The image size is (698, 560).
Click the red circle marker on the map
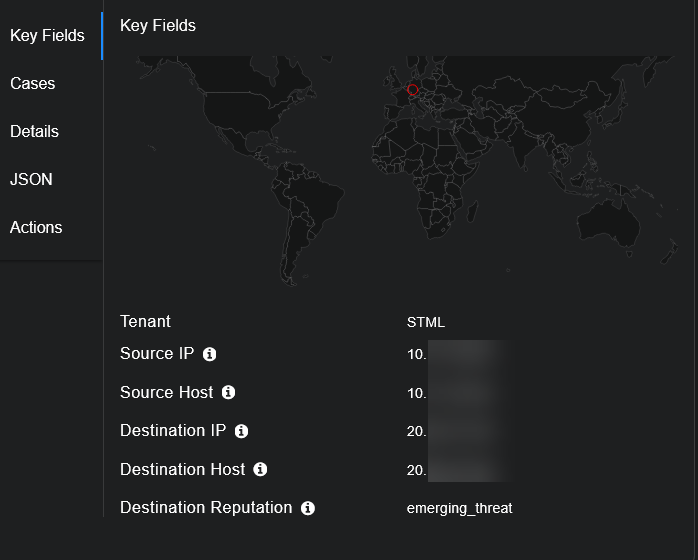point(412,89)
